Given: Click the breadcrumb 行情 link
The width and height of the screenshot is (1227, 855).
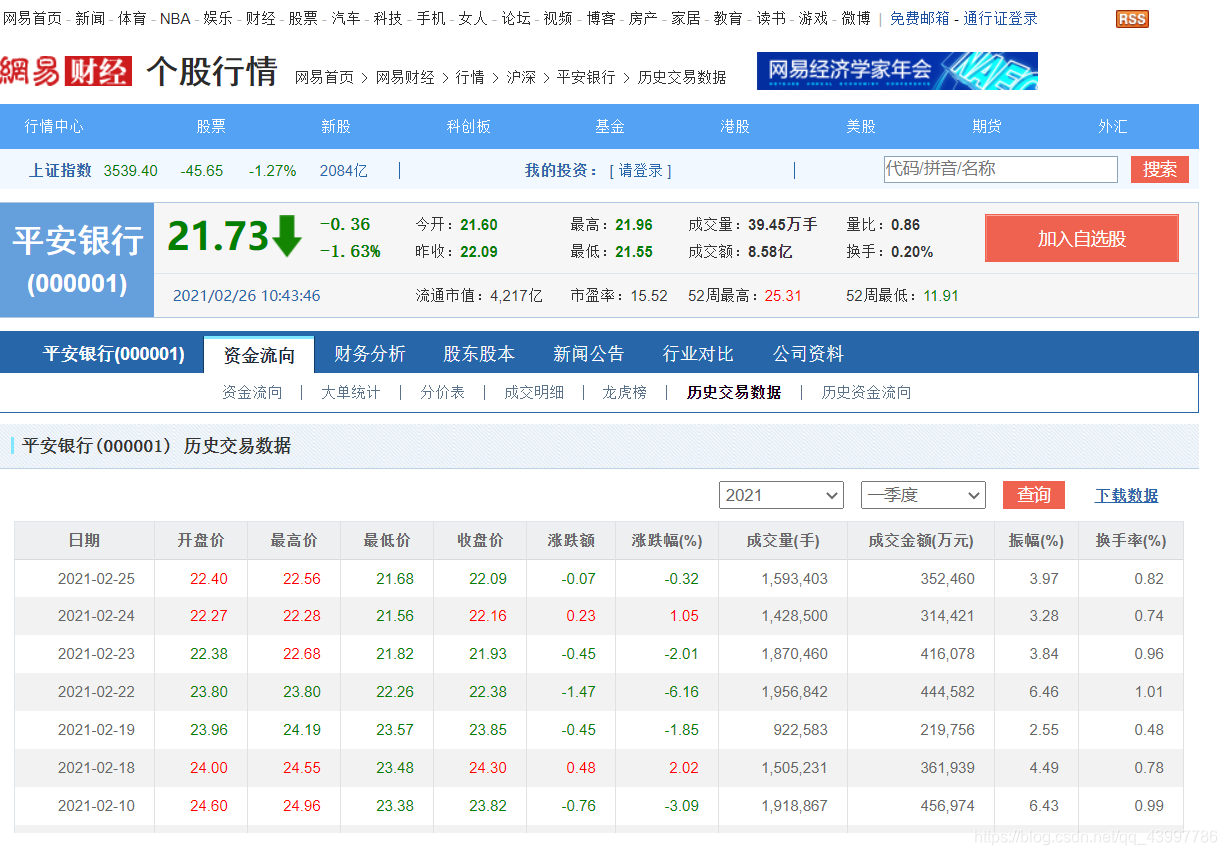Looking at the screenshot, I should coord(470,77).
